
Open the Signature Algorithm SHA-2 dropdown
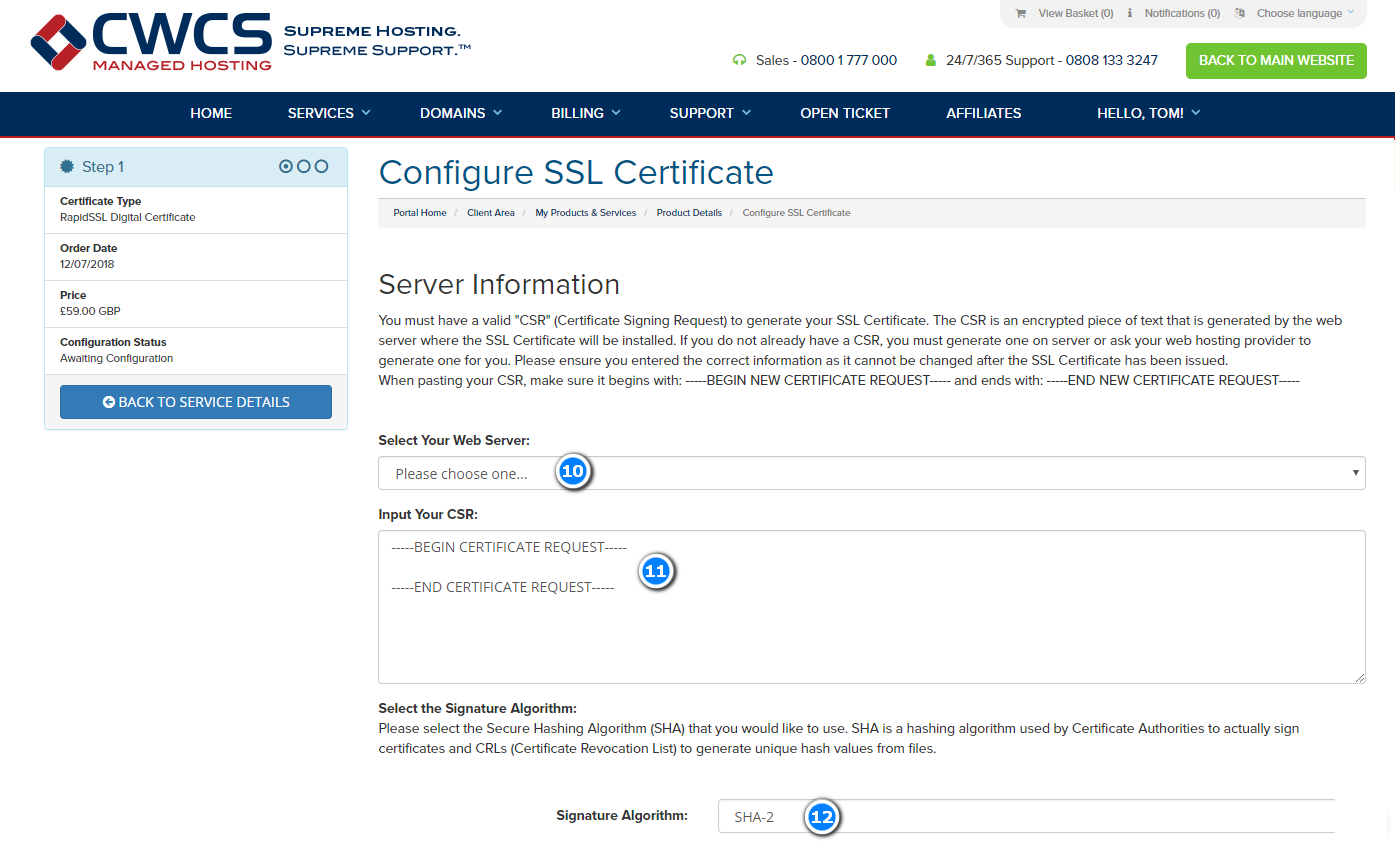(1026, 816)
